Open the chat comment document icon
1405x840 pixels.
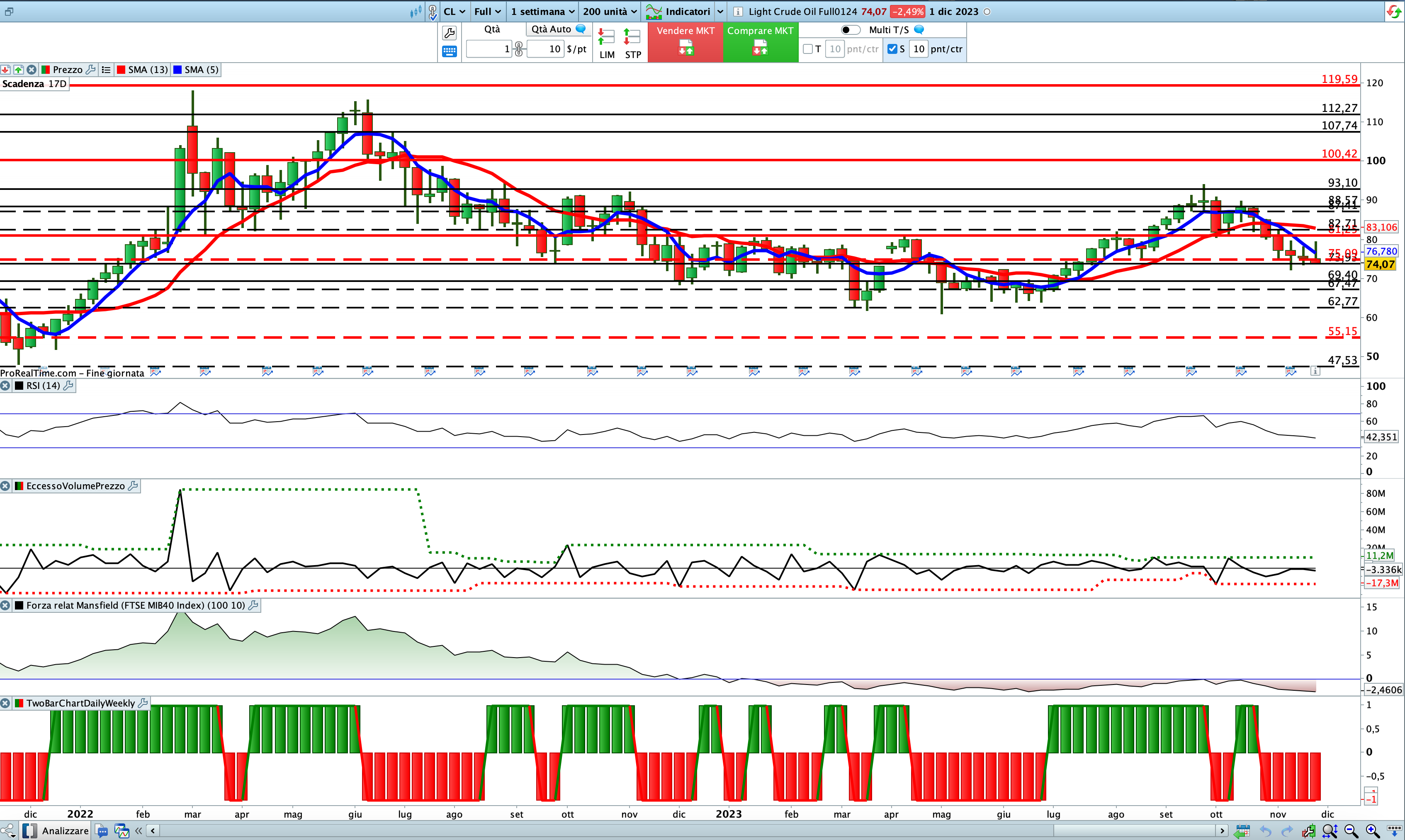102,831
